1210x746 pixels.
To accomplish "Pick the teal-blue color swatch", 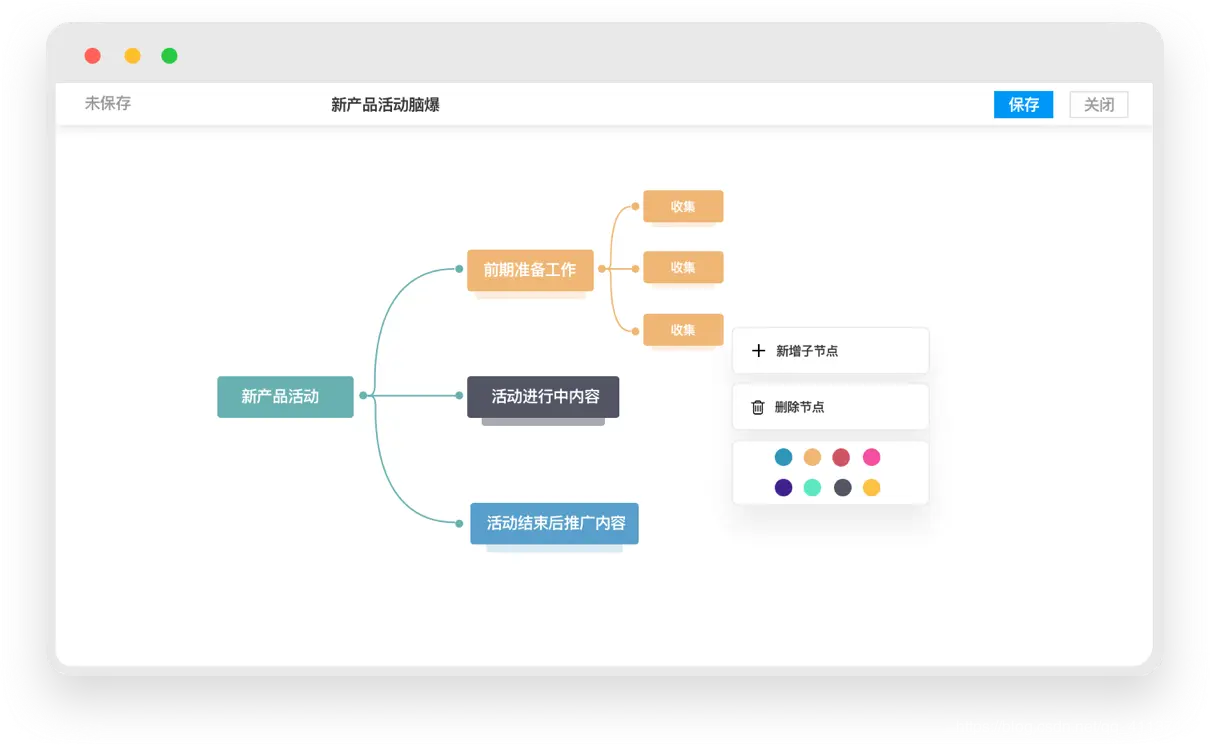I will [x=783, y=457].
